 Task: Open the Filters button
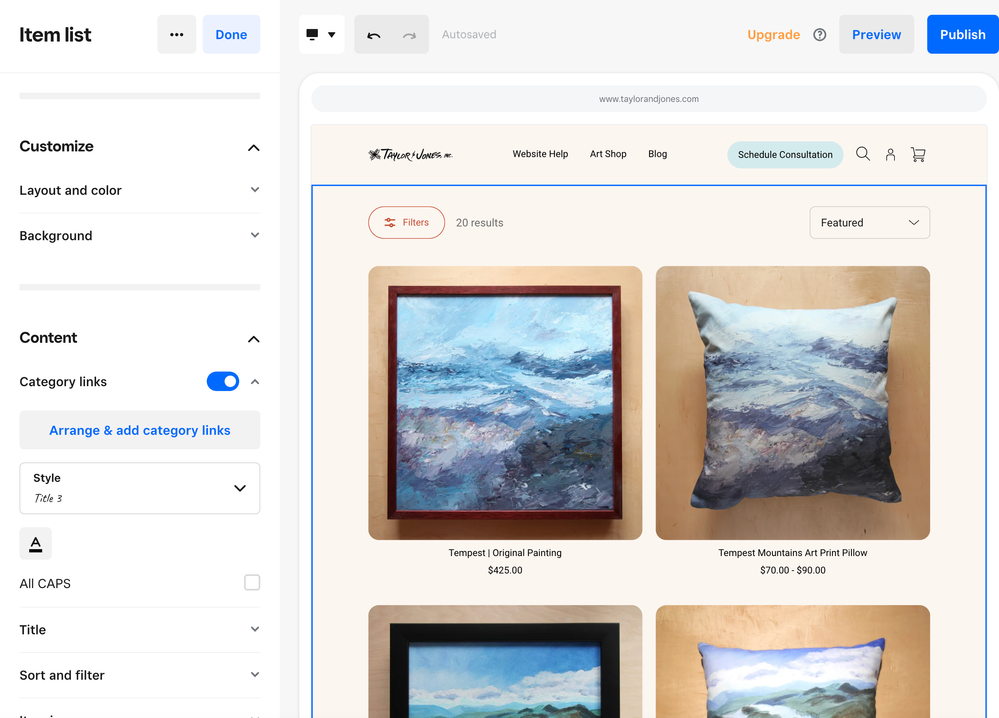406,222
